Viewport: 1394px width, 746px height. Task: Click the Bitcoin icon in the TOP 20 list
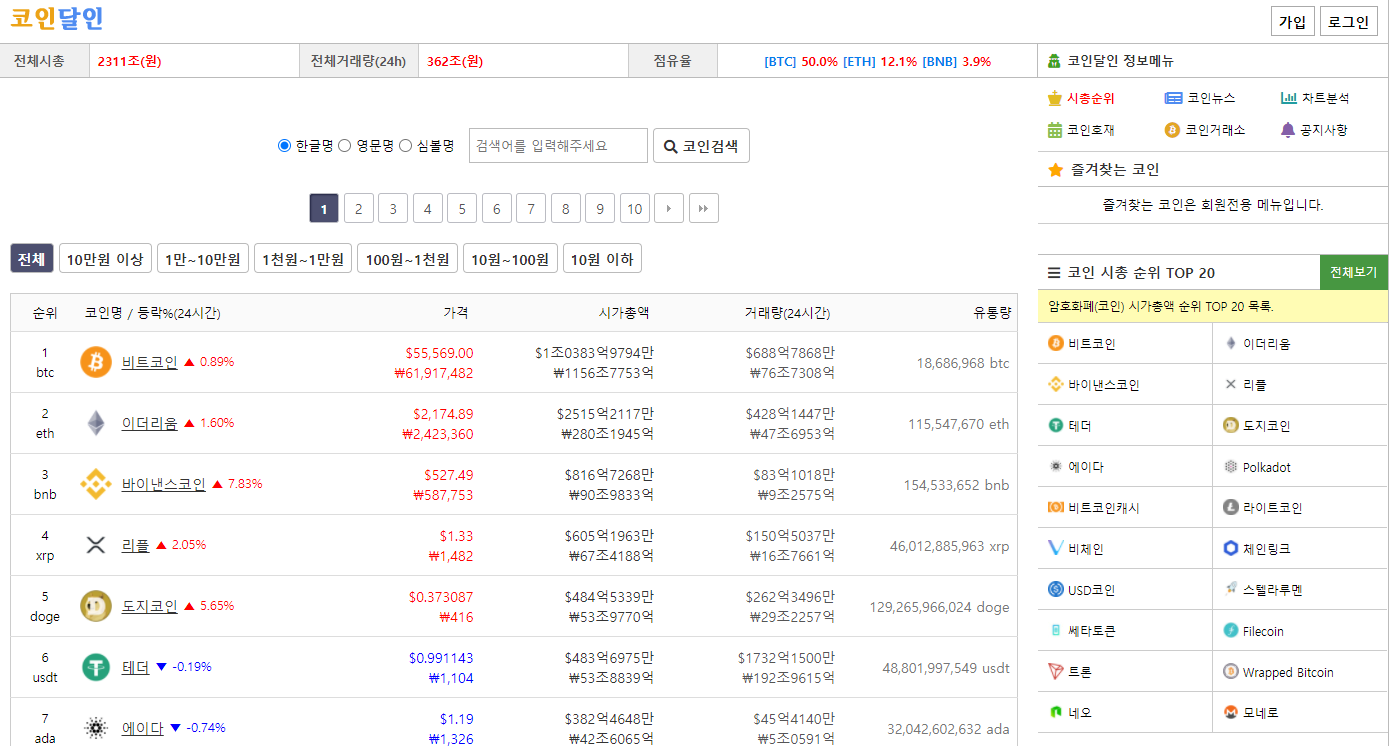click(1055, 344)
